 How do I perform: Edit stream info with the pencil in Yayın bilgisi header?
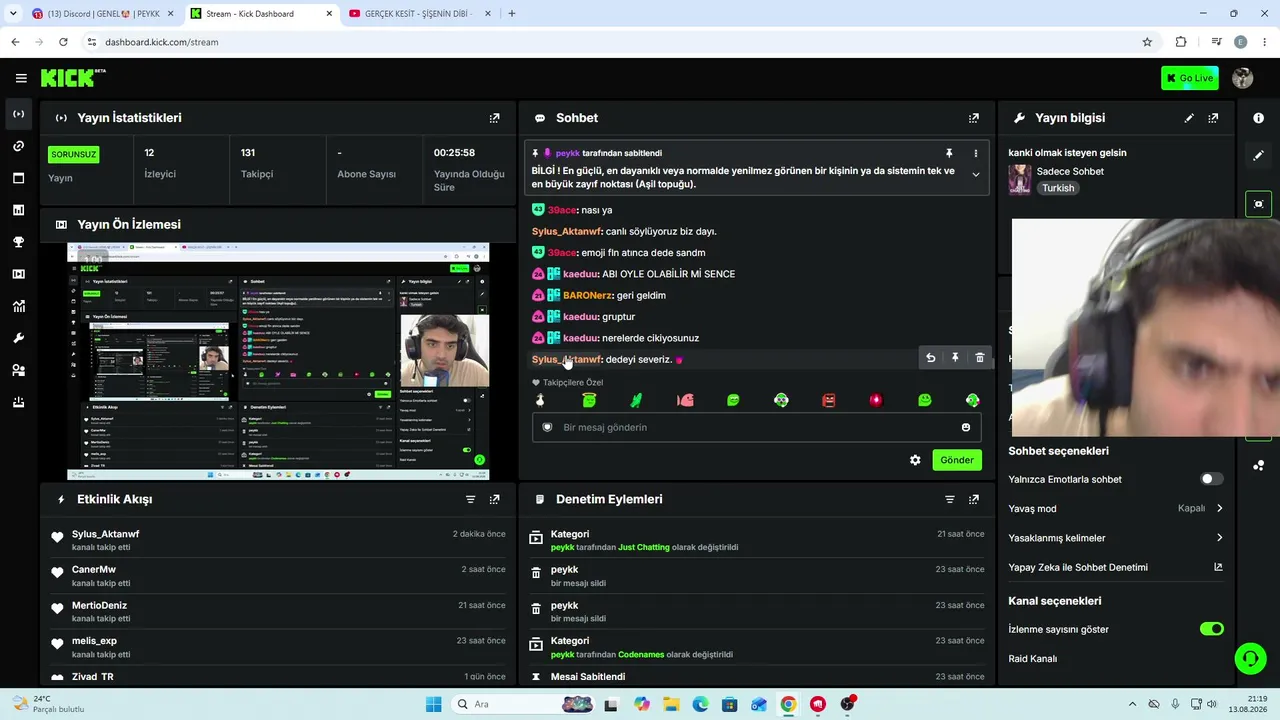click(1189, 118)
